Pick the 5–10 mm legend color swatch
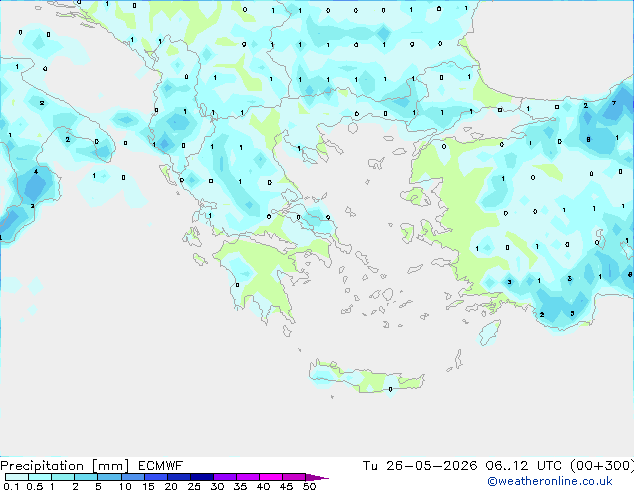634x490 pixels. [x=109, y=477]
